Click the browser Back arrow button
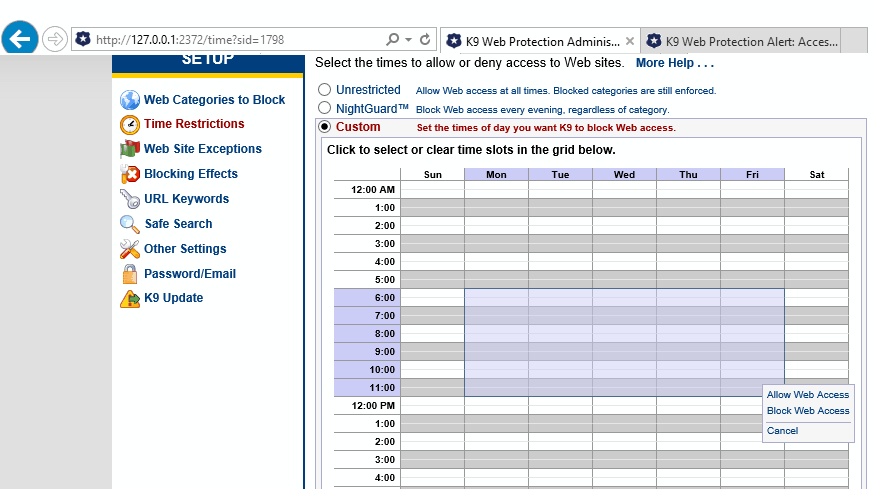The height and width of the screenshot is (489, 875). [20, 39]
